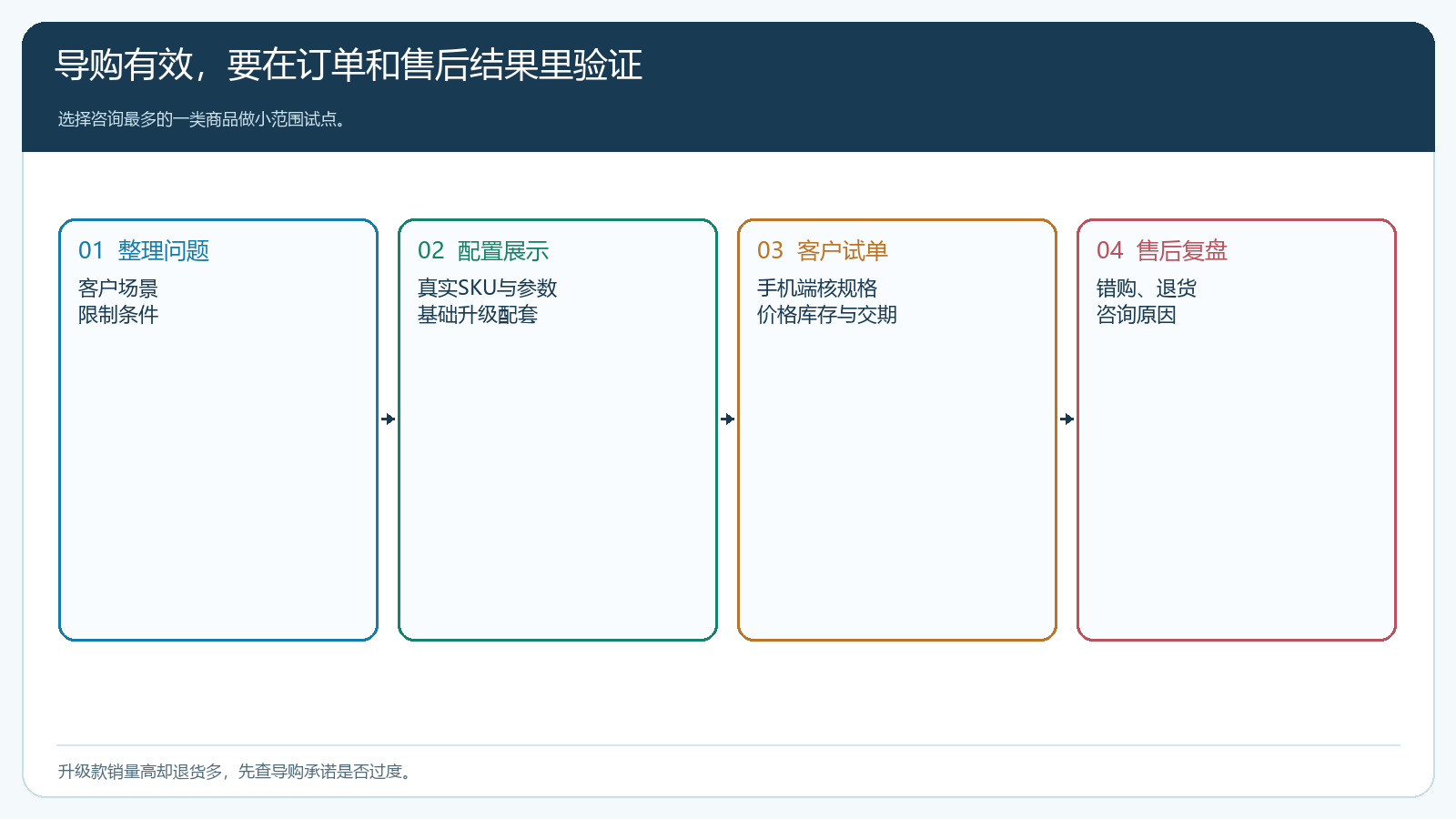This screenshot has width=1456, height=819.
Task: Click the 限制条件 text line
Action: pos(118,315)
